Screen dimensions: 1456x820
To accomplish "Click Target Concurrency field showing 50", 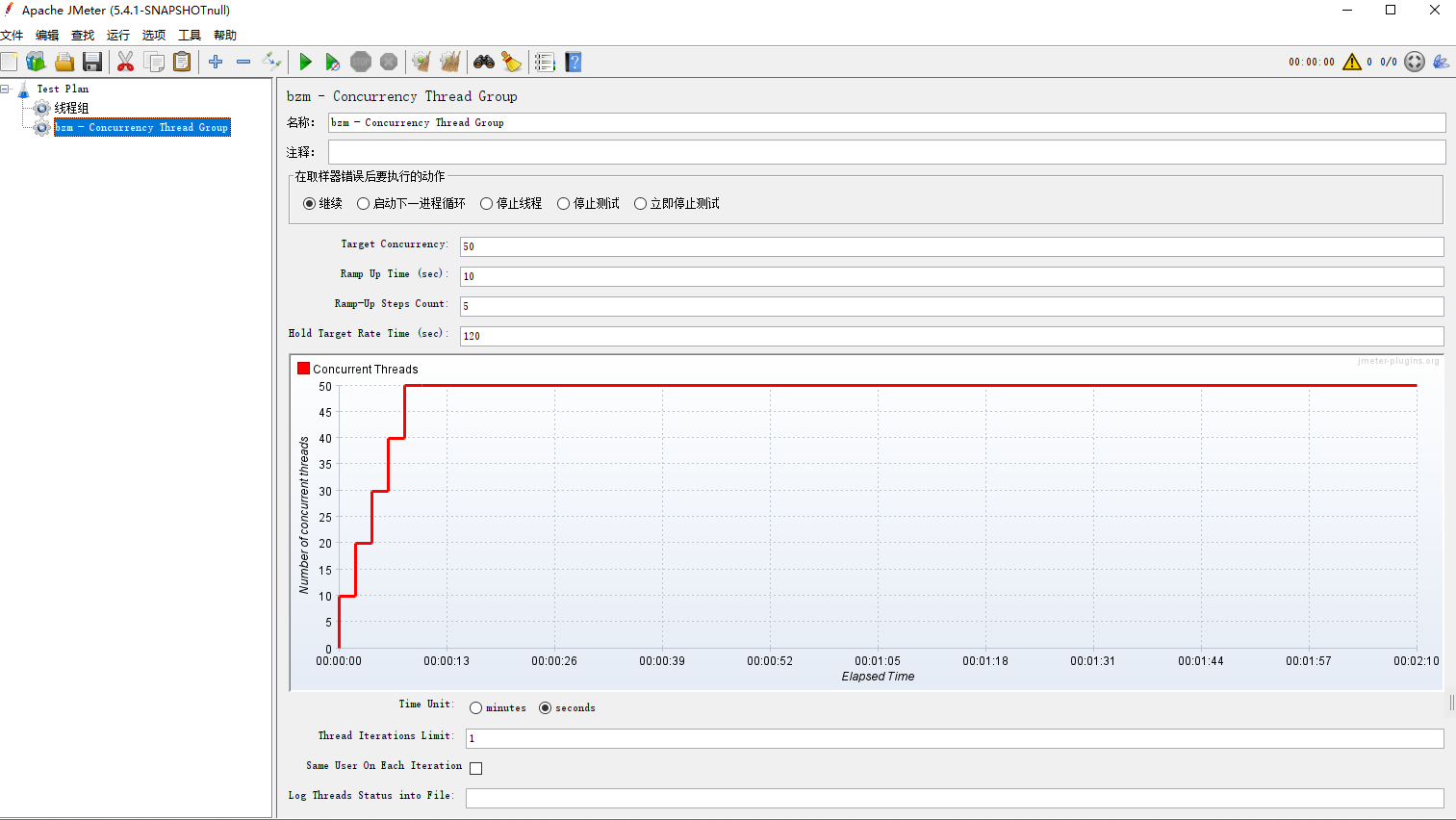I will pos(952,246).
